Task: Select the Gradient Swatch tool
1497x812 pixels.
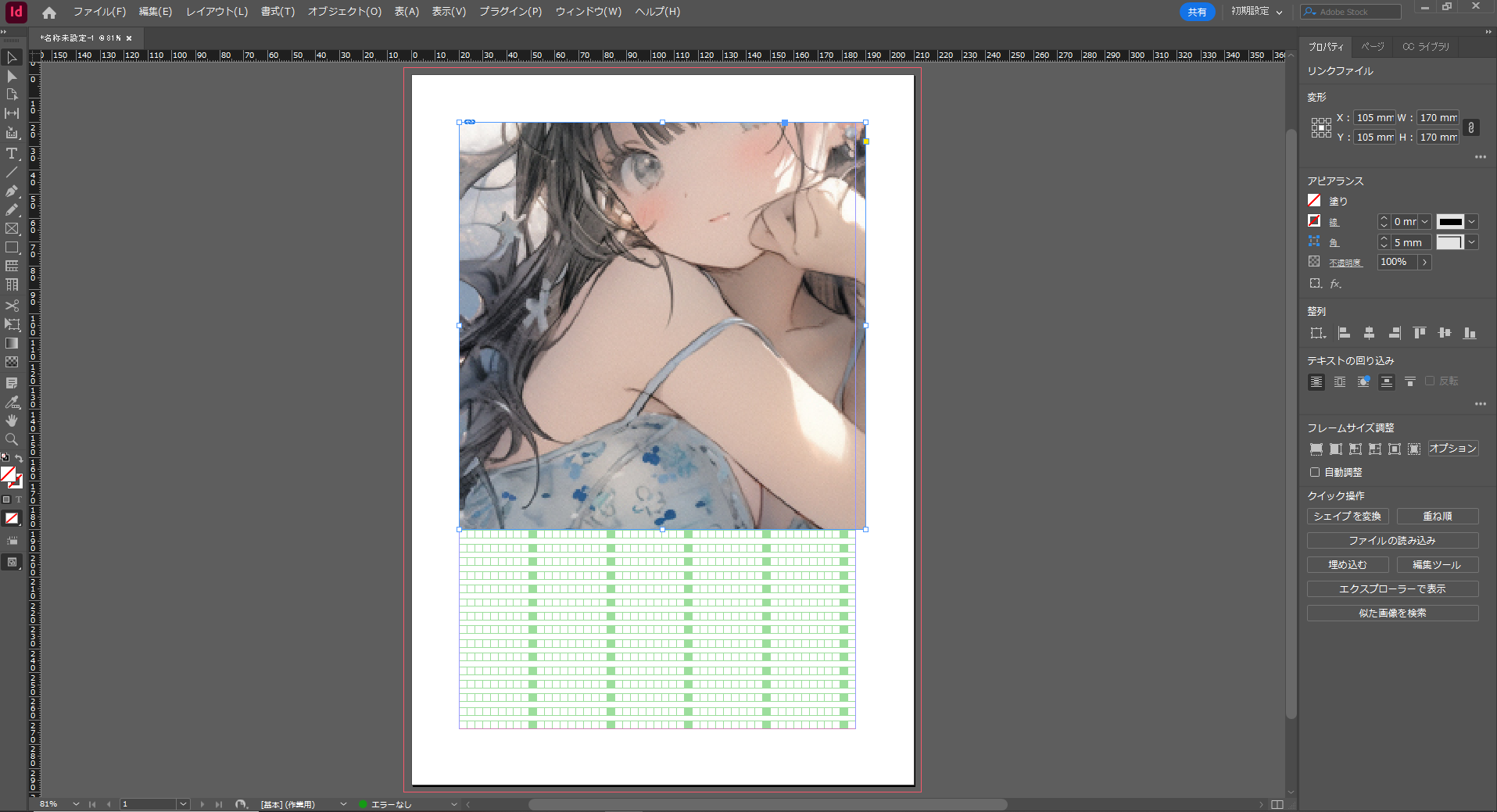Action: 12,343
